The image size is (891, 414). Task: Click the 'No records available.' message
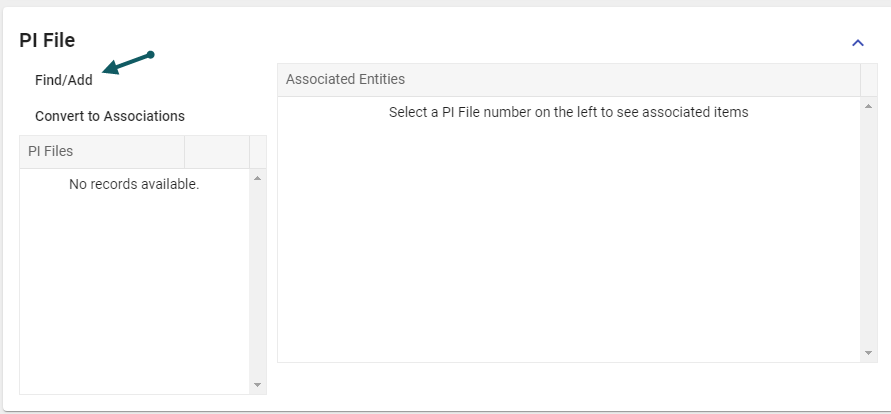(x=134, y=184)
